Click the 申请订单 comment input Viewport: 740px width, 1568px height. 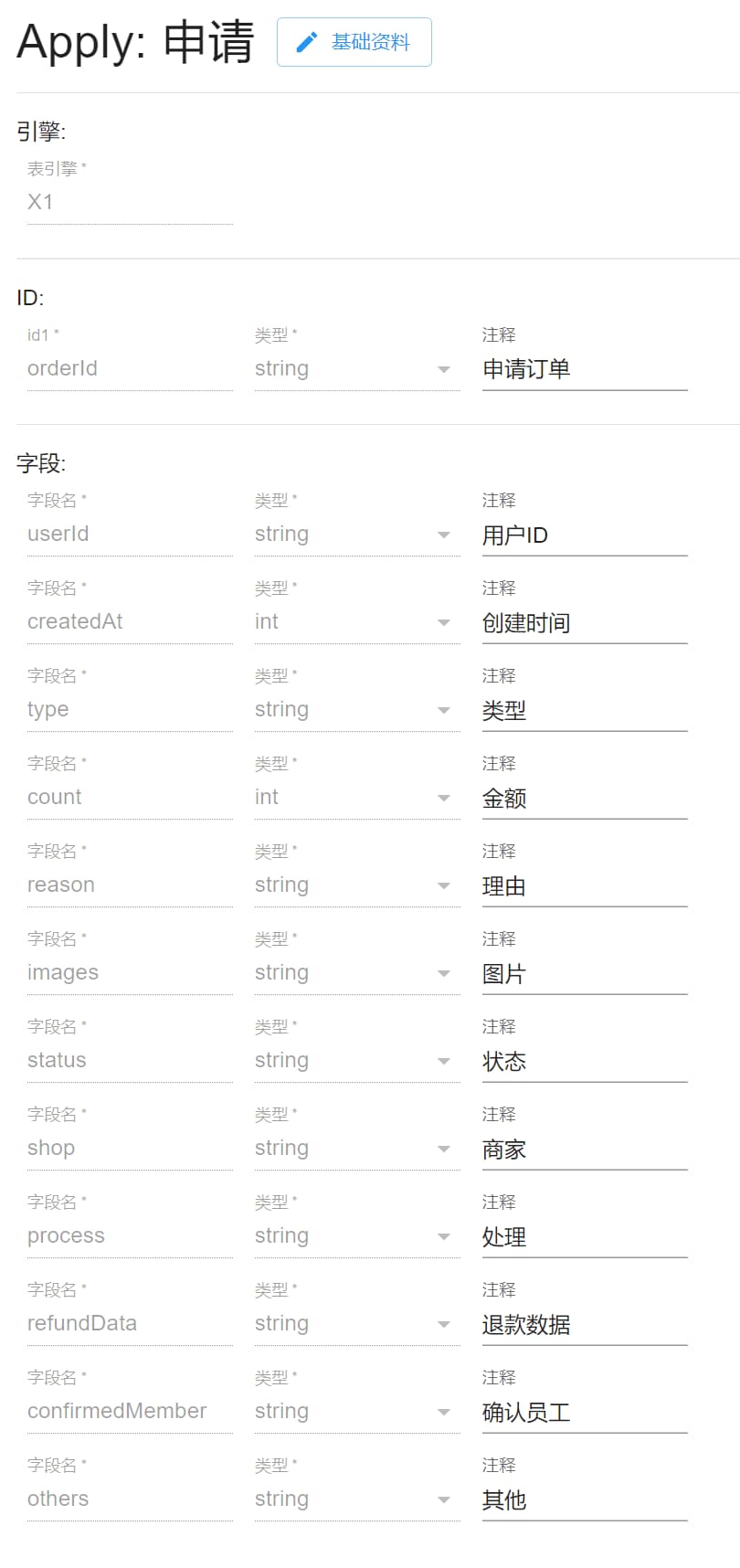pos(585,369)
